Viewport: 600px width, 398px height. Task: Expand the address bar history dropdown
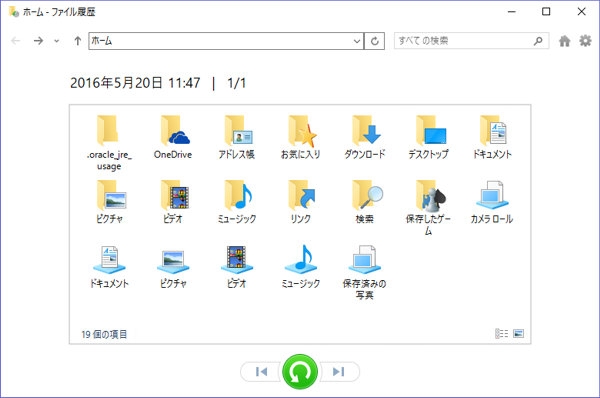[x=357, y=41]
